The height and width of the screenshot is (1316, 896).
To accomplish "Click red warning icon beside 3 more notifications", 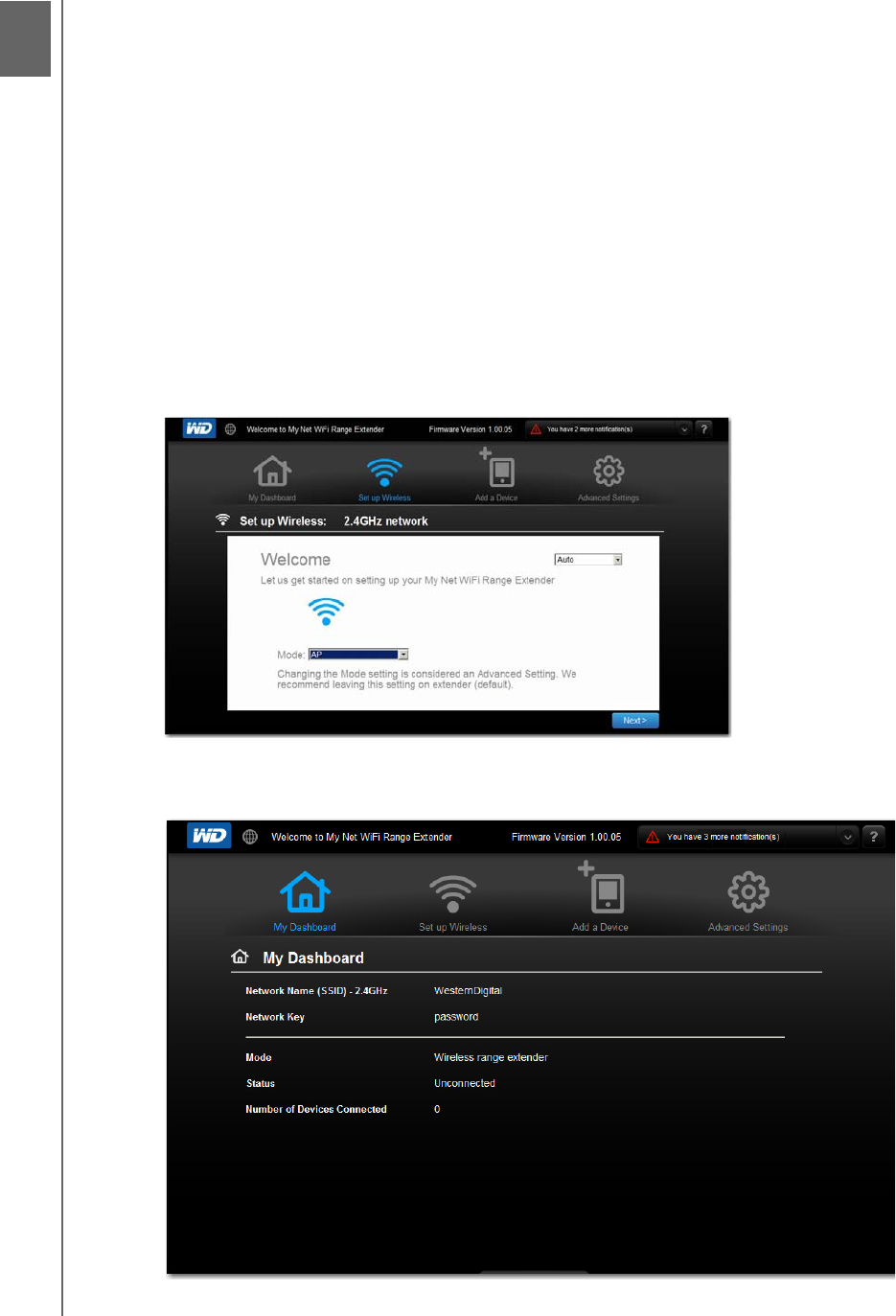I will [x=653, y=837].
